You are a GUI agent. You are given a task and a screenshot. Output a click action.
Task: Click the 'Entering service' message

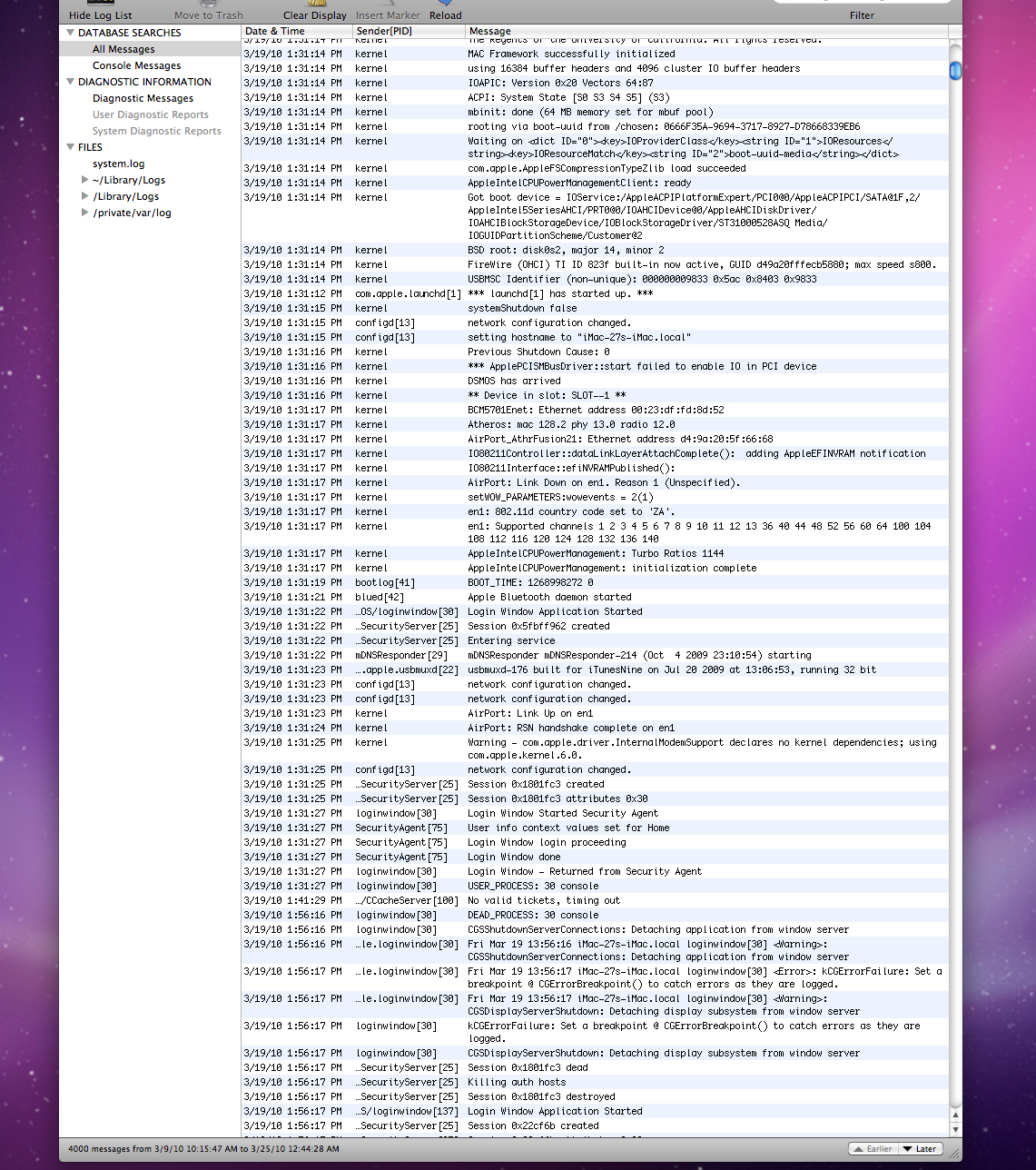coord(511,640)
